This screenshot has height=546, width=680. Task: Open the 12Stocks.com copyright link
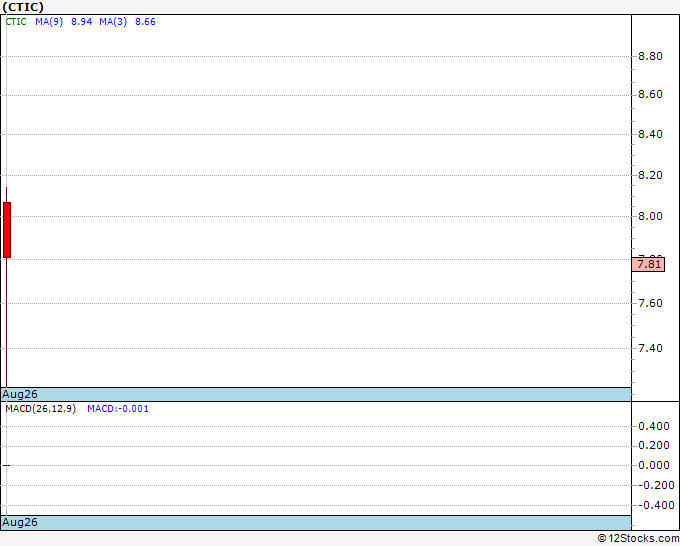[x=638, y=538]
